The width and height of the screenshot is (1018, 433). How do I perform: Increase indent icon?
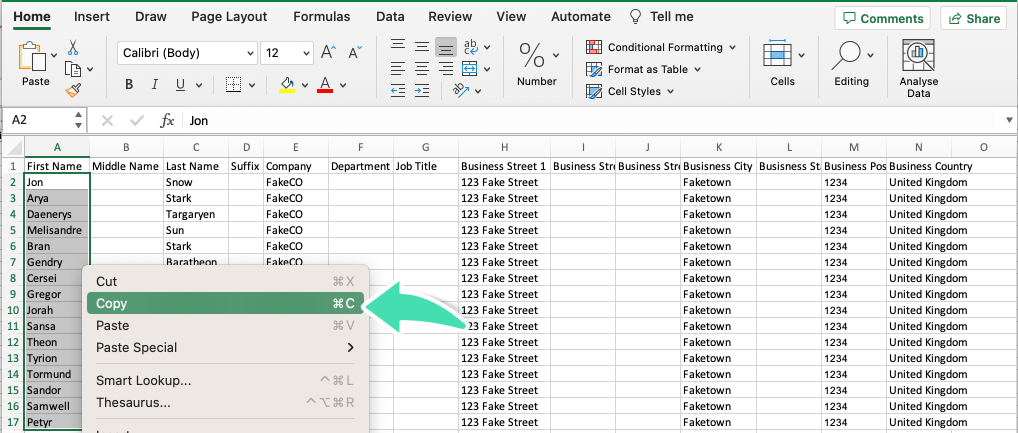[422, 90]
